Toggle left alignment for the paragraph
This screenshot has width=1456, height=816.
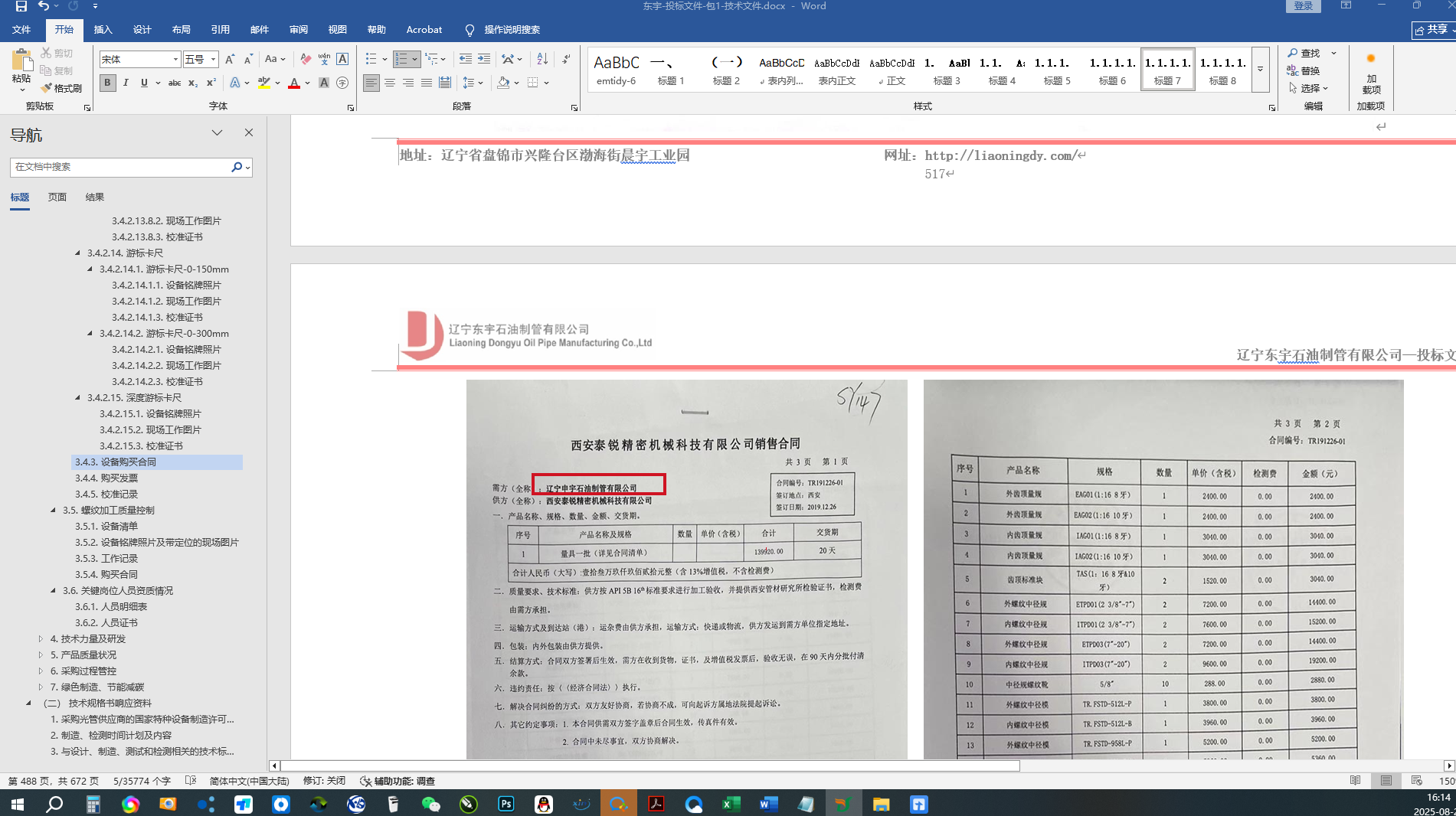[371, 83]
